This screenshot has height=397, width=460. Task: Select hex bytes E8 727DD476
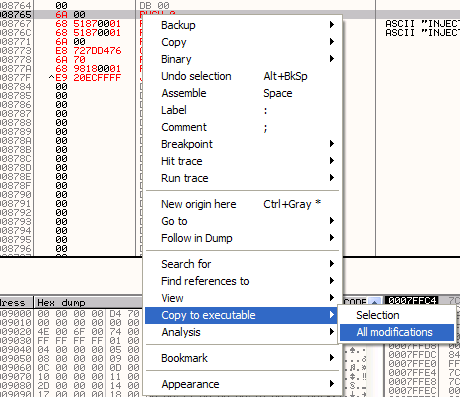point(88,51)
